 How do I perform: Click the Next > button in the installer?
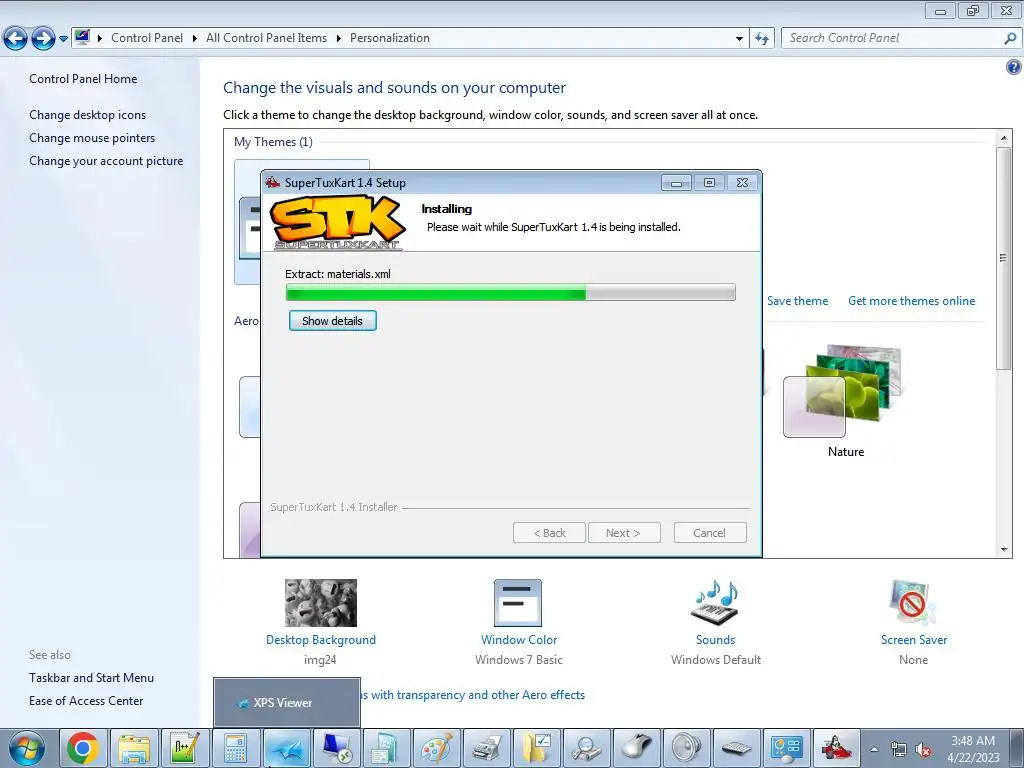tap(624, 533)
